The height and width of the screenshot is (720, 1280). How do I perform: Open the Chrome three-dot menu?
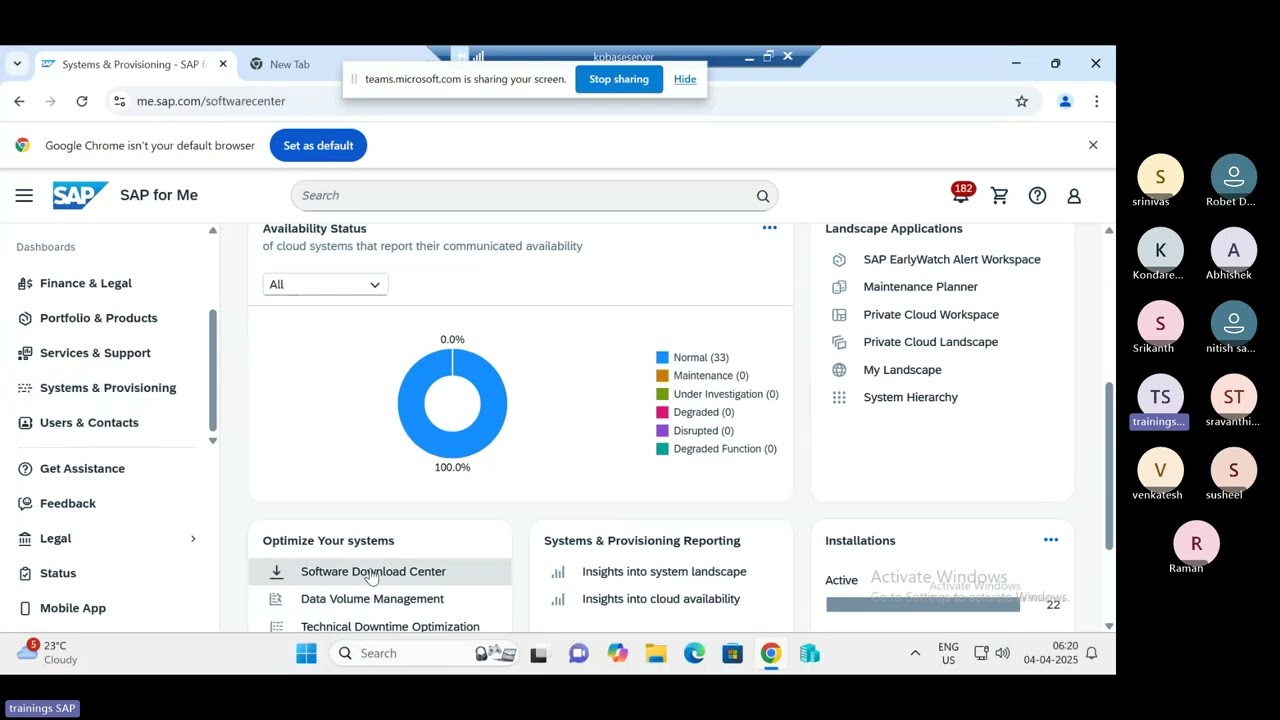(x=1096, y=101)
